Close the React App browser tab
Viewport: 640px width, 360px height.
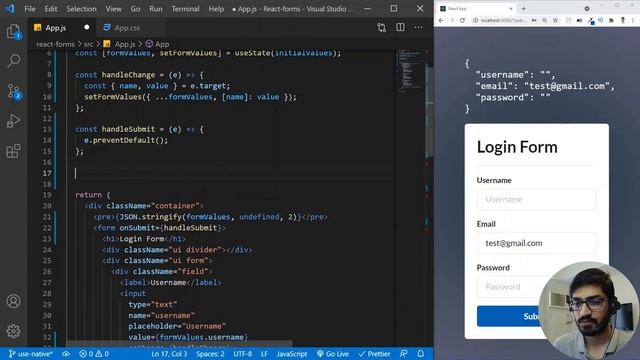point(511,8)
